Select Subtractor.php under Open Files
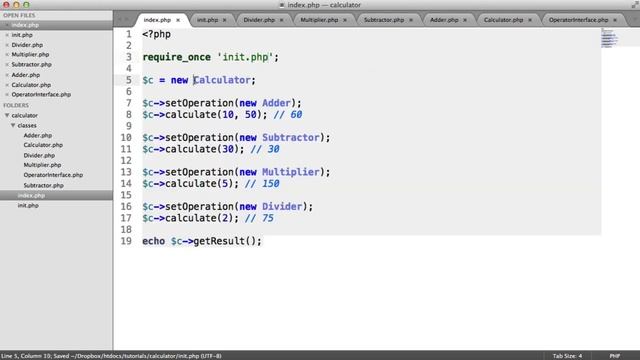 coord(31,64)
